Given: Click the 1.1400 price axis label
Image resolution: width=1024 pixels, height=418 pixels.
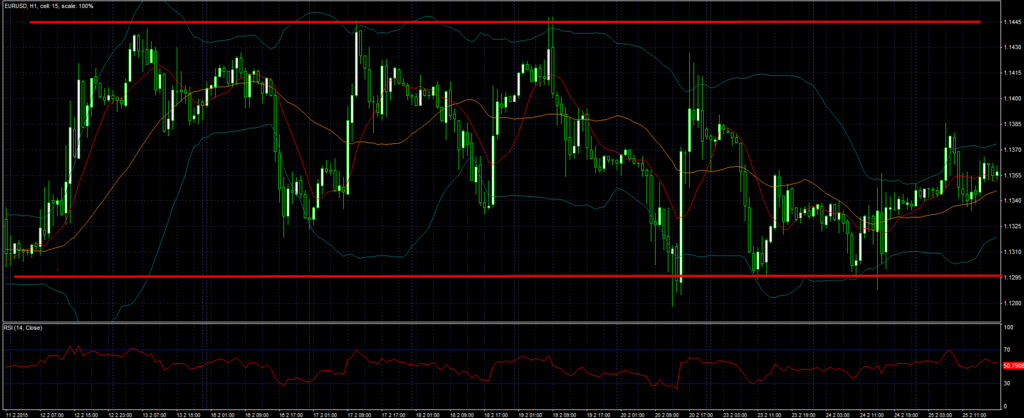Looking at the screenshot, I should (1011, 99).
